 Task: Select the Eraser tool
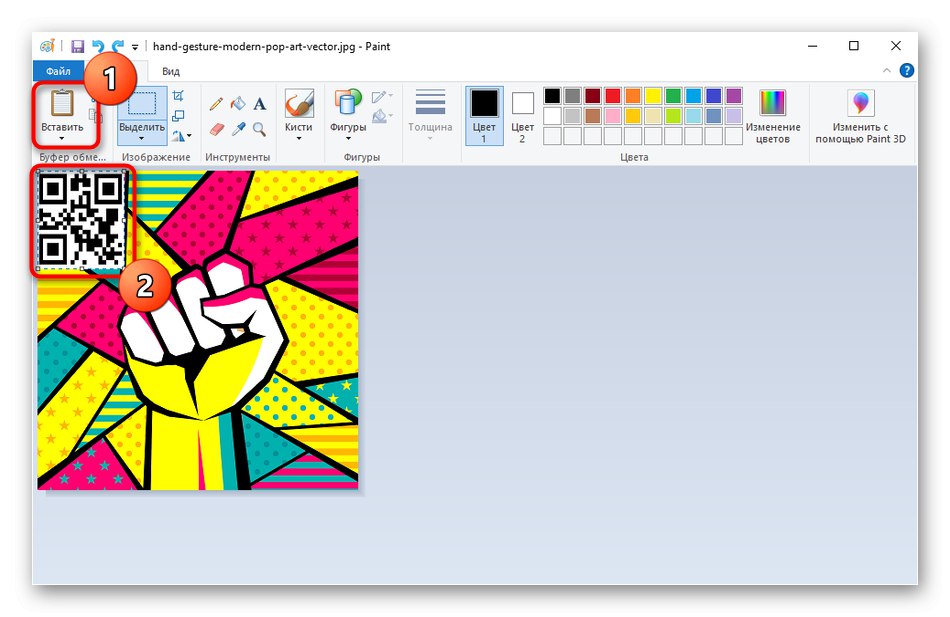click(216, 128)
